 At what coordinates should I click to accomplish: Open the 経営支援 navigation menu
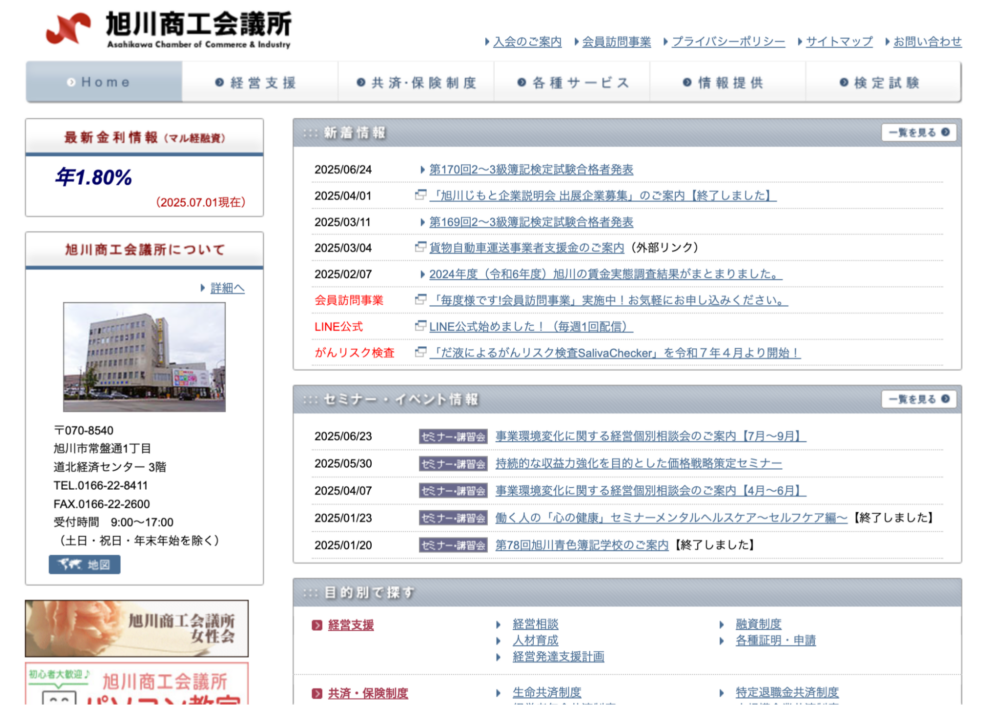pos(260,83)
